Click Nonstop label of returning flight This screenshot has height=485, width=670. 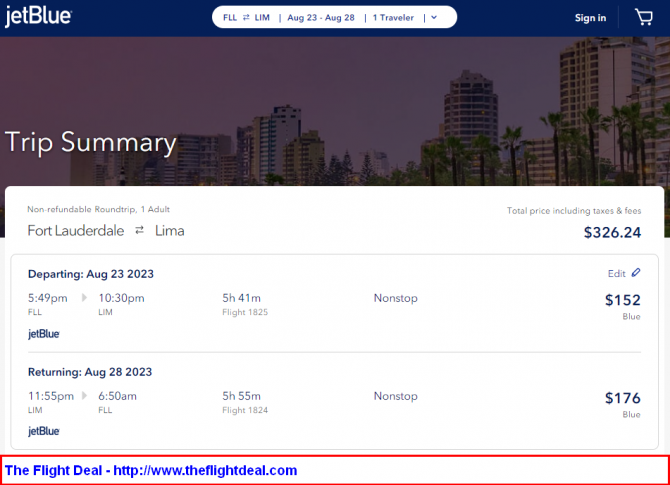point(396,396)
